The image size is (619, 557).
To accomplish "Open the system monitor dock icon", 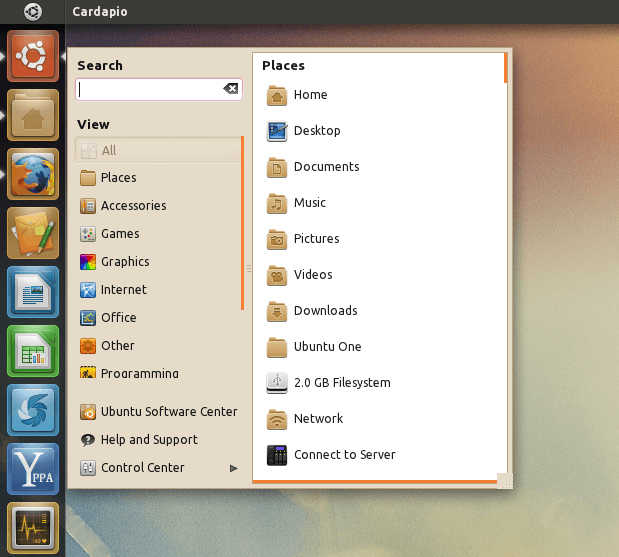I will tap(33, 526).
